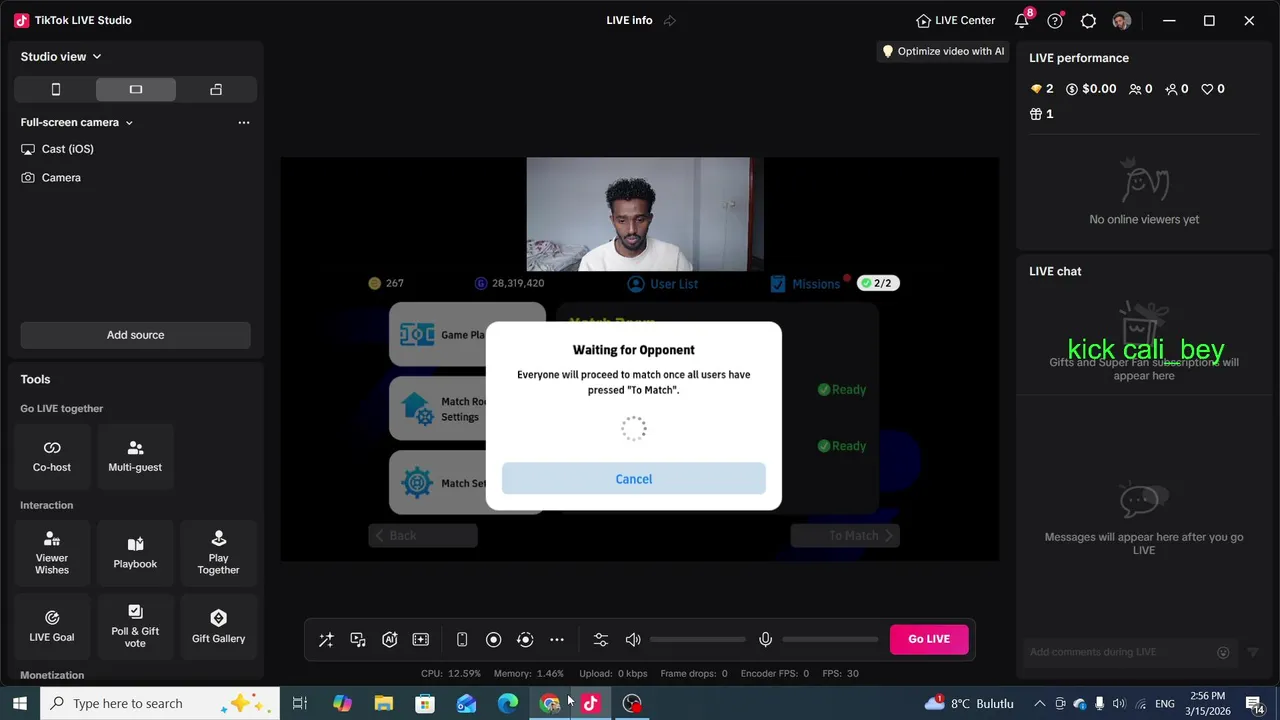Mute the speaker output

point(633,640)
